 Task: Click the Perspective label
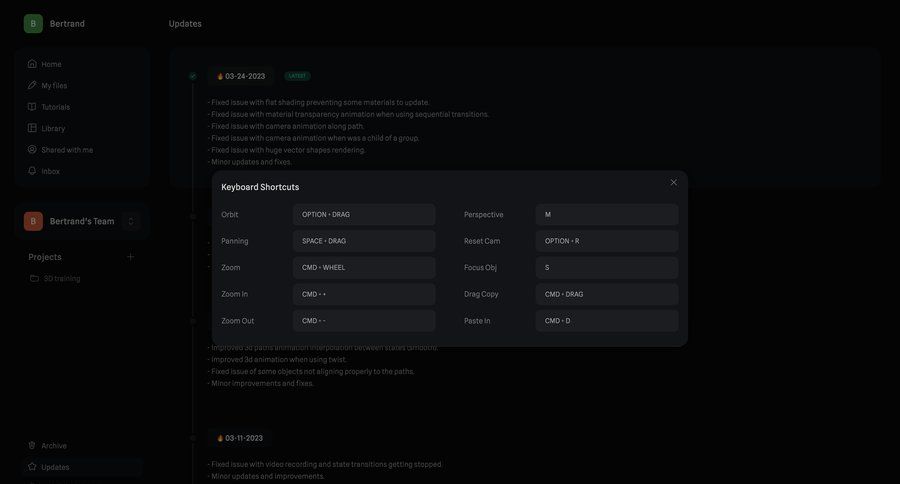483,214
